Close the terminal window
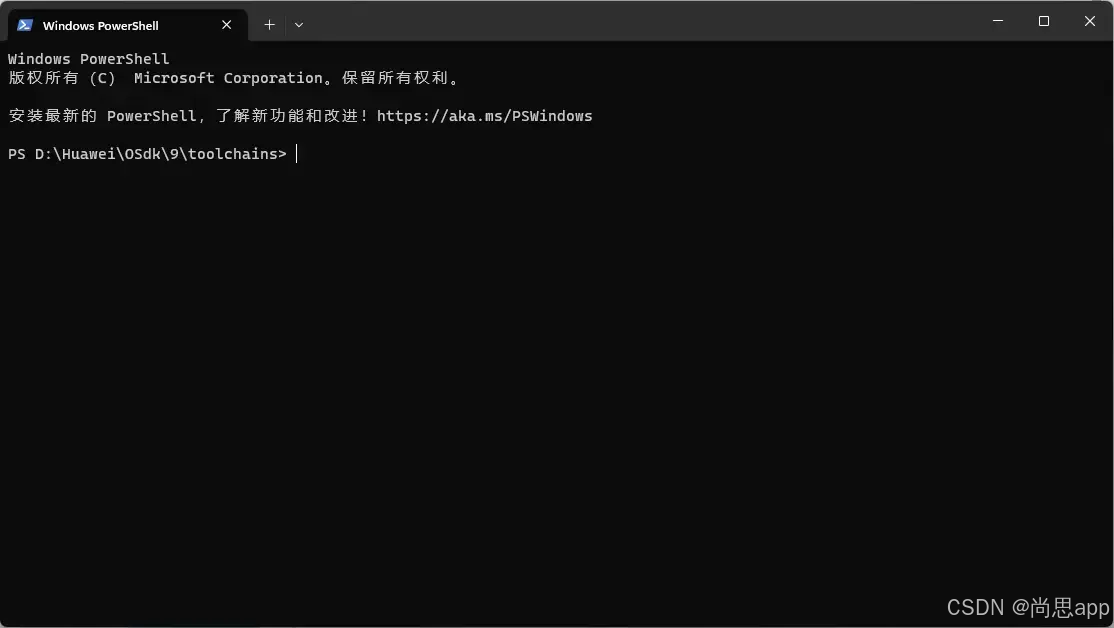This screenshot has width=1114, height=628. [x=1090, y=21]
